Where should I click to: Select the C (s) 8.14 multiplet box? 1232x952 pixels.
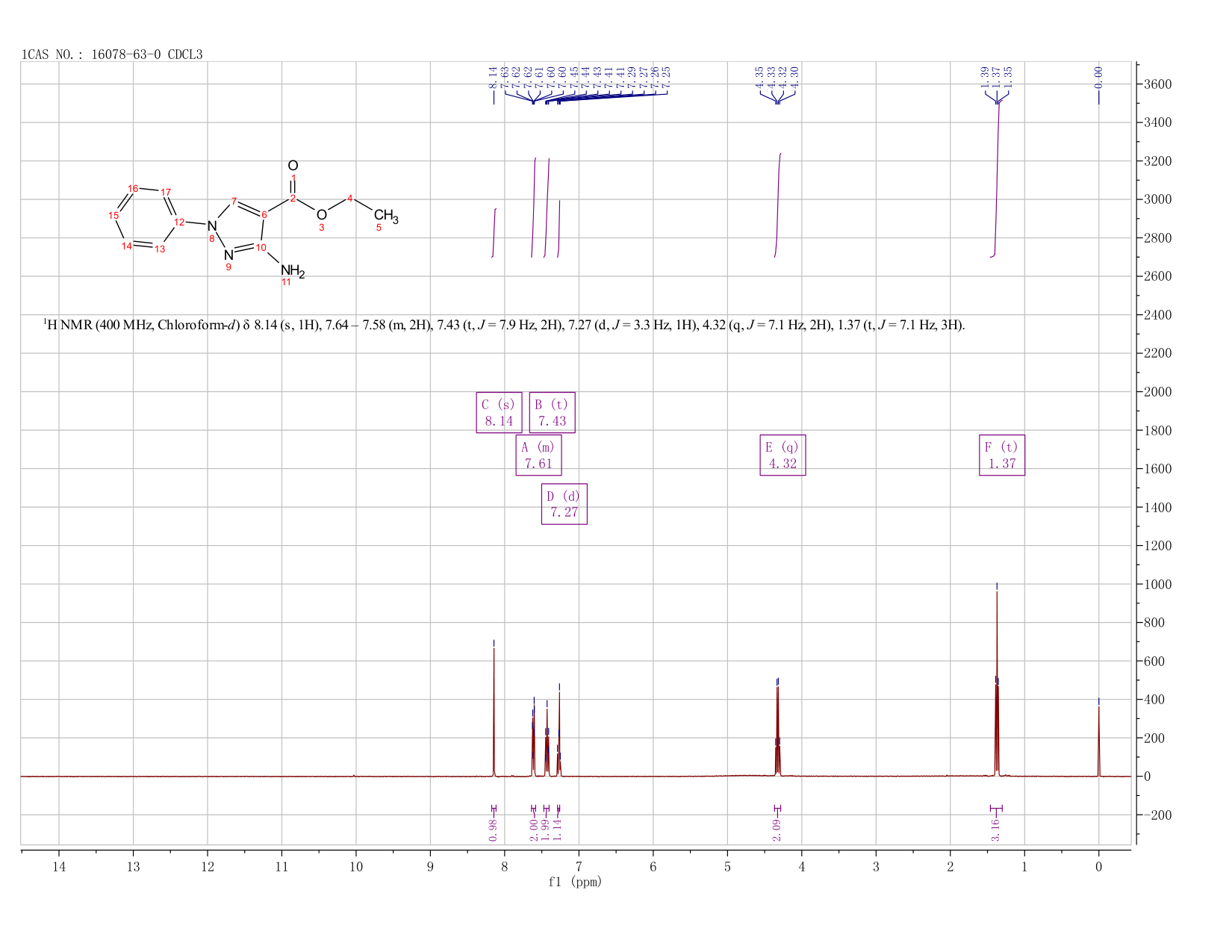pyautogui.click(x=499, y=412)
